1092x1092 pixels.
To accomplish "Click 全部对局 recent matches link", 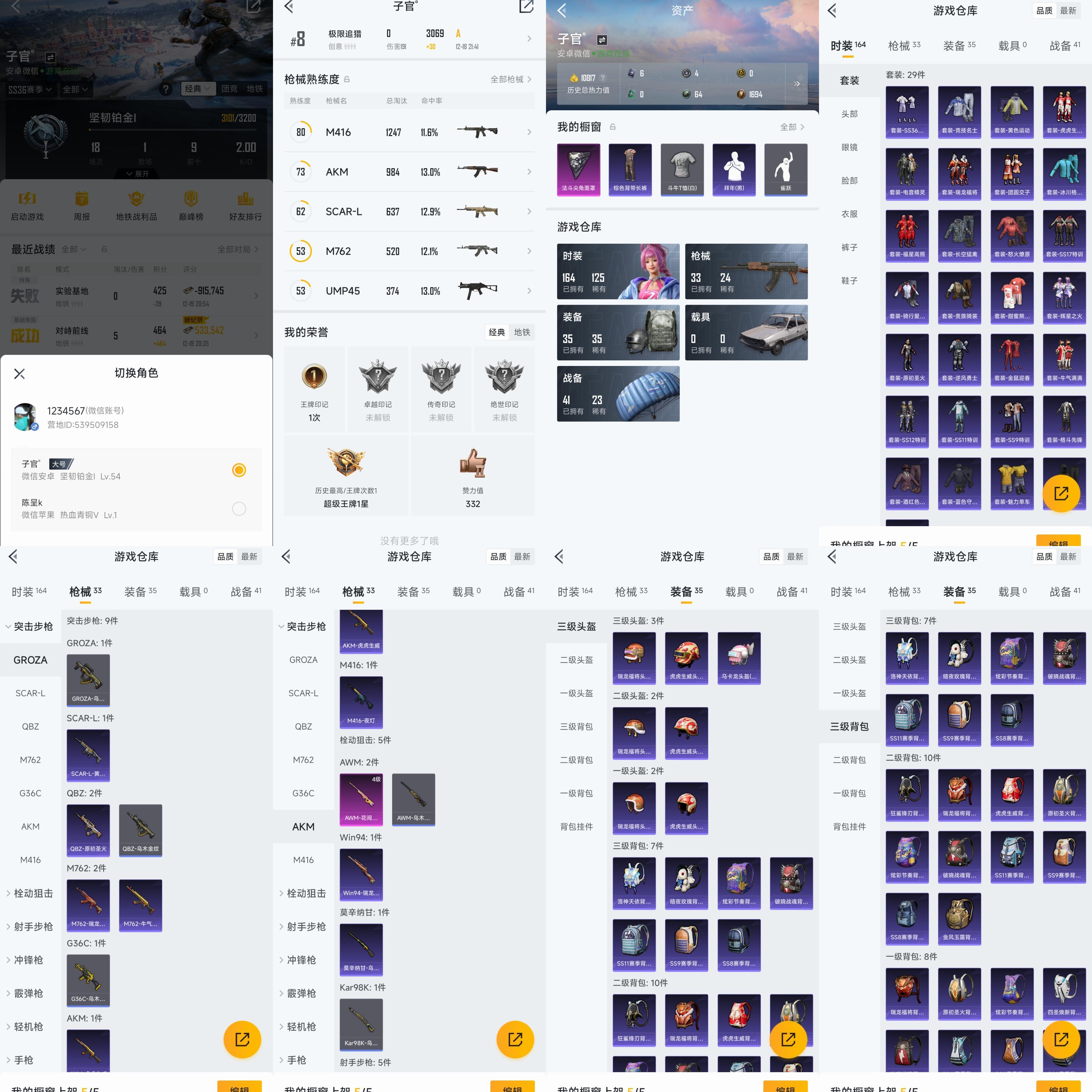I will point(237,249).
